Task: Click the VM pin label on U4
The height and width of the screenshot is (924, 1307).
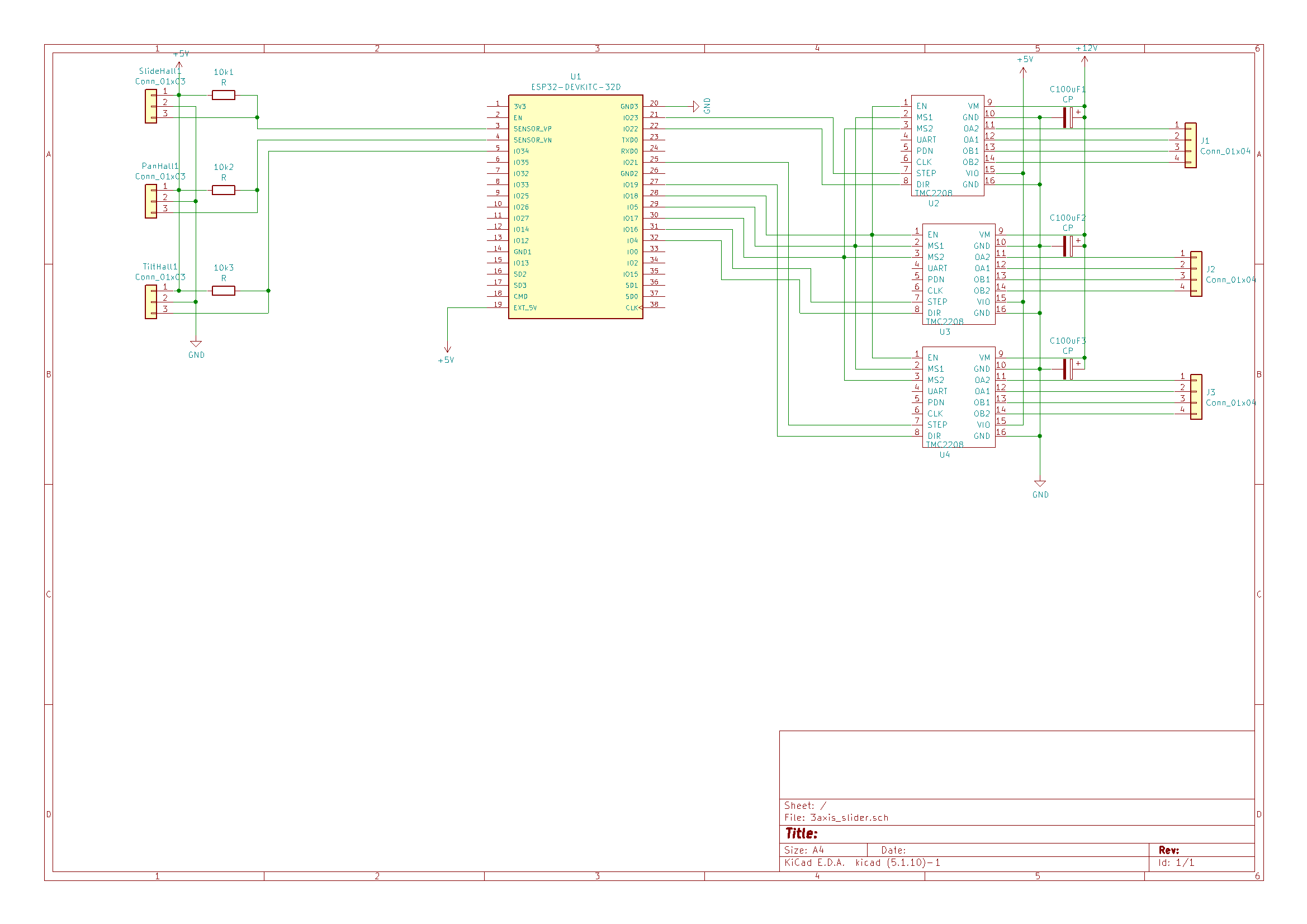Action: pos(984,358)
